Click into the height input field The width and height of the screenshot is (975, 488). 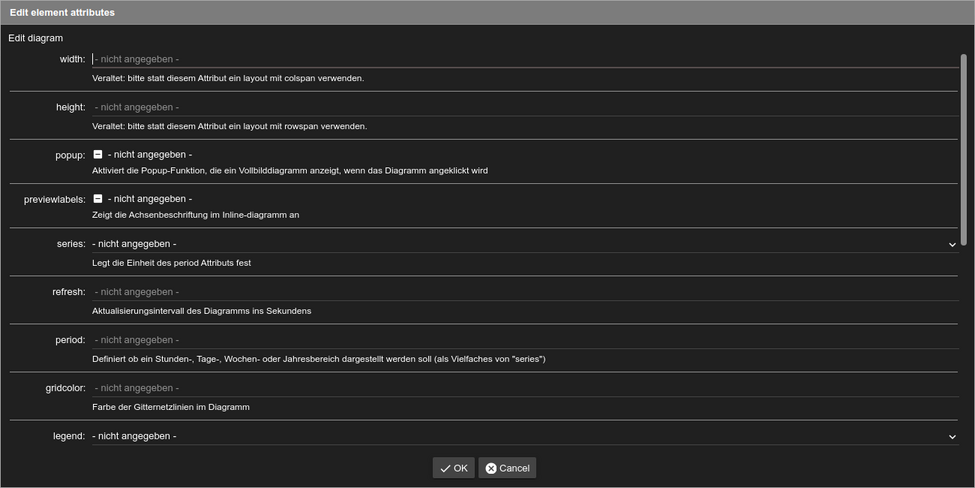524,107
